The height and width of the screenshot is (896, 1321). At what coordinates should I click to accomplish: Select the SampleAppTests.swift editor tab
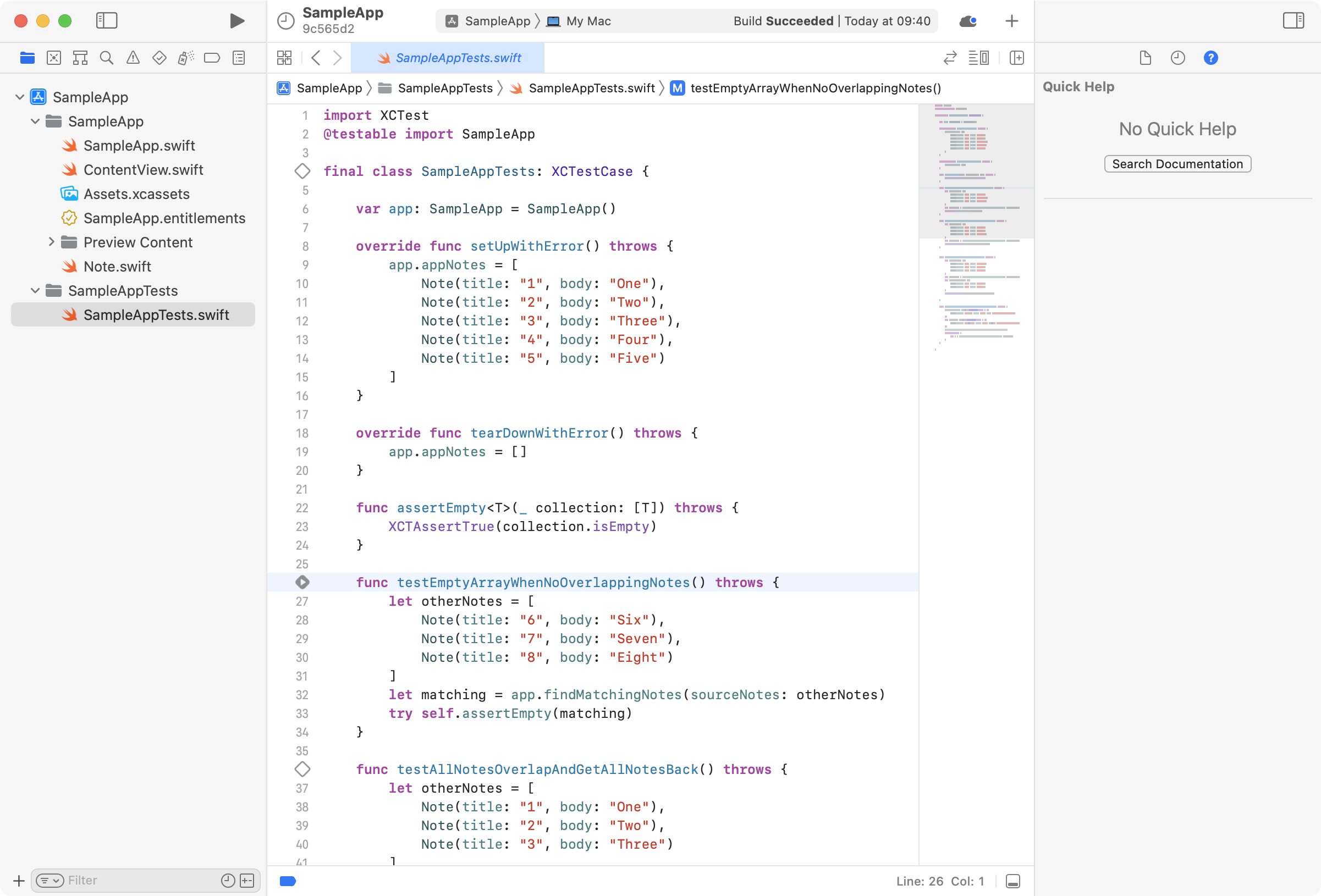[x=448, y=57]
